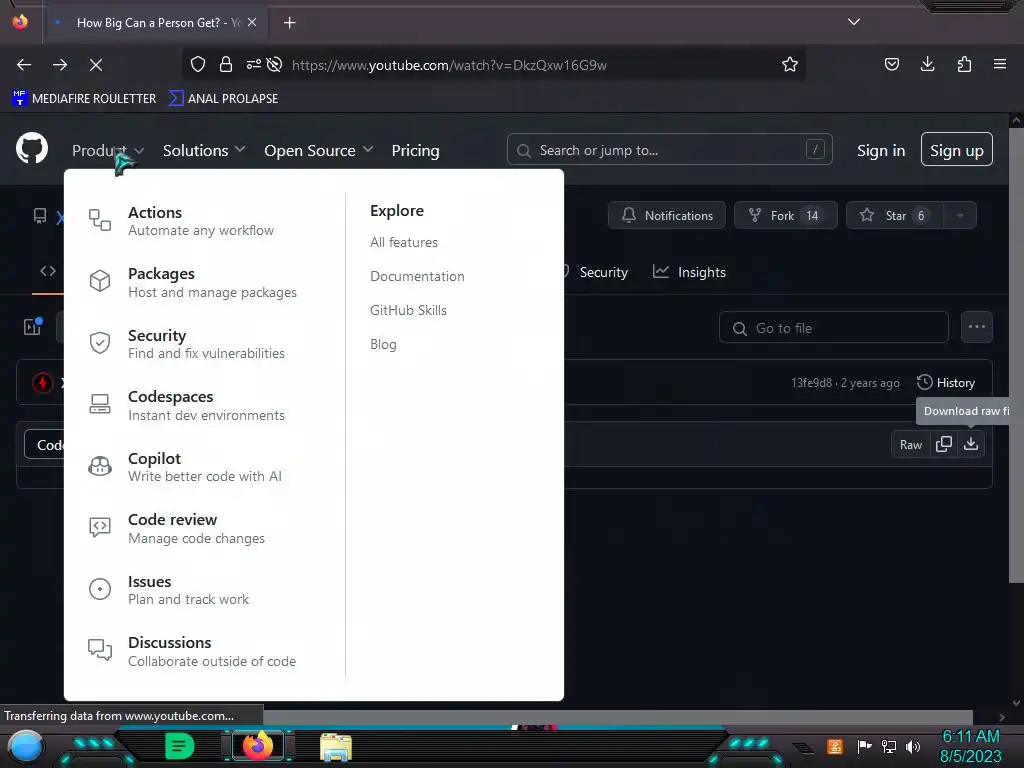Open the dropdown arrow beside Star button
Viewport: 1024px width, 768px height.
pyautogui.click(x=960, y=215)
